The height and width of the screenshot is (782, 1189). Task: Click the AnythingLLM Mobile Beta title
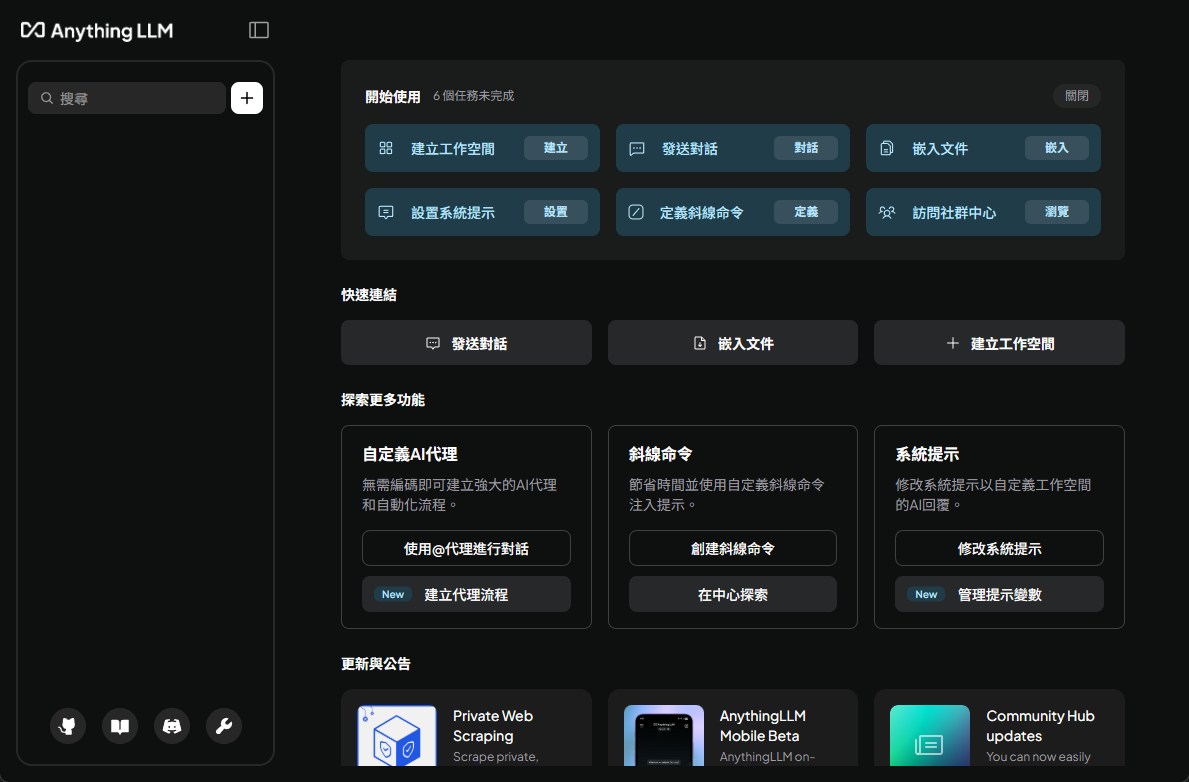point(762,726)
